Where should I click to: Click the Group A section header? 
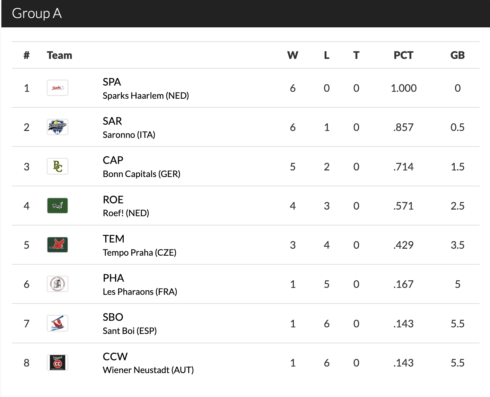(37, 14)
